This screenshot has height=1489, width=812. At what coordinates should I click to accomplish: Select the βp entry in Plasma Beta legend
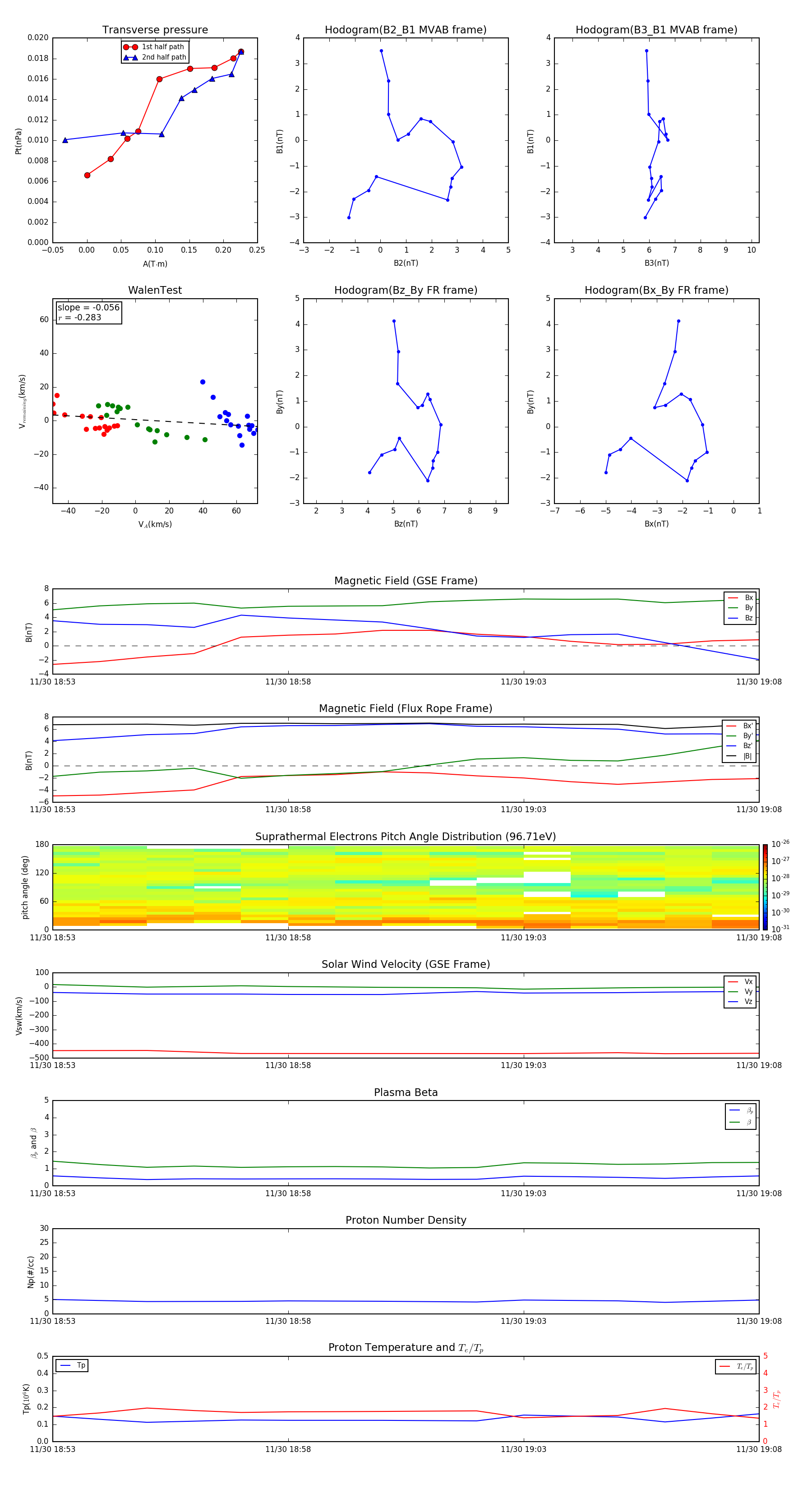click(741, 1110)
